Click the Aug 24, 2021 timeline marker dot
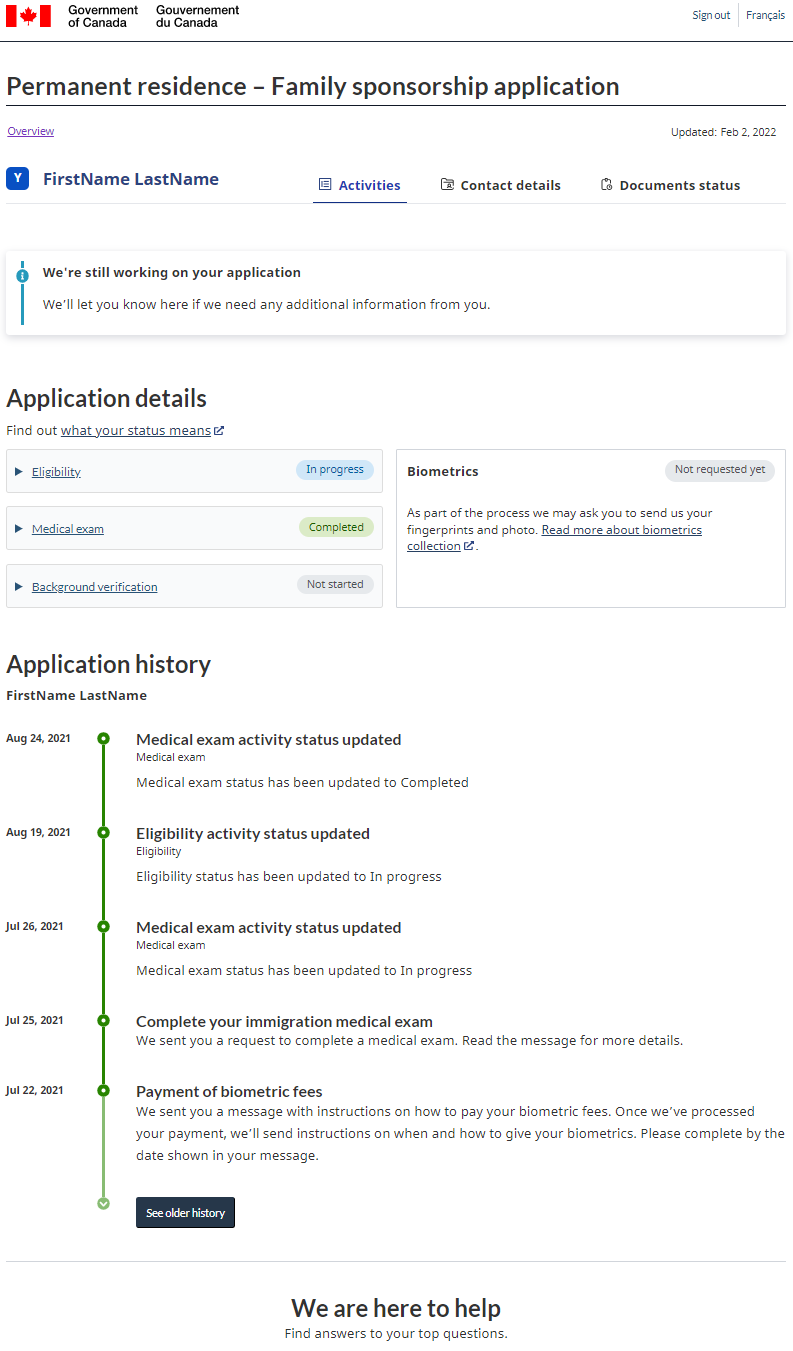 [103, 738]
